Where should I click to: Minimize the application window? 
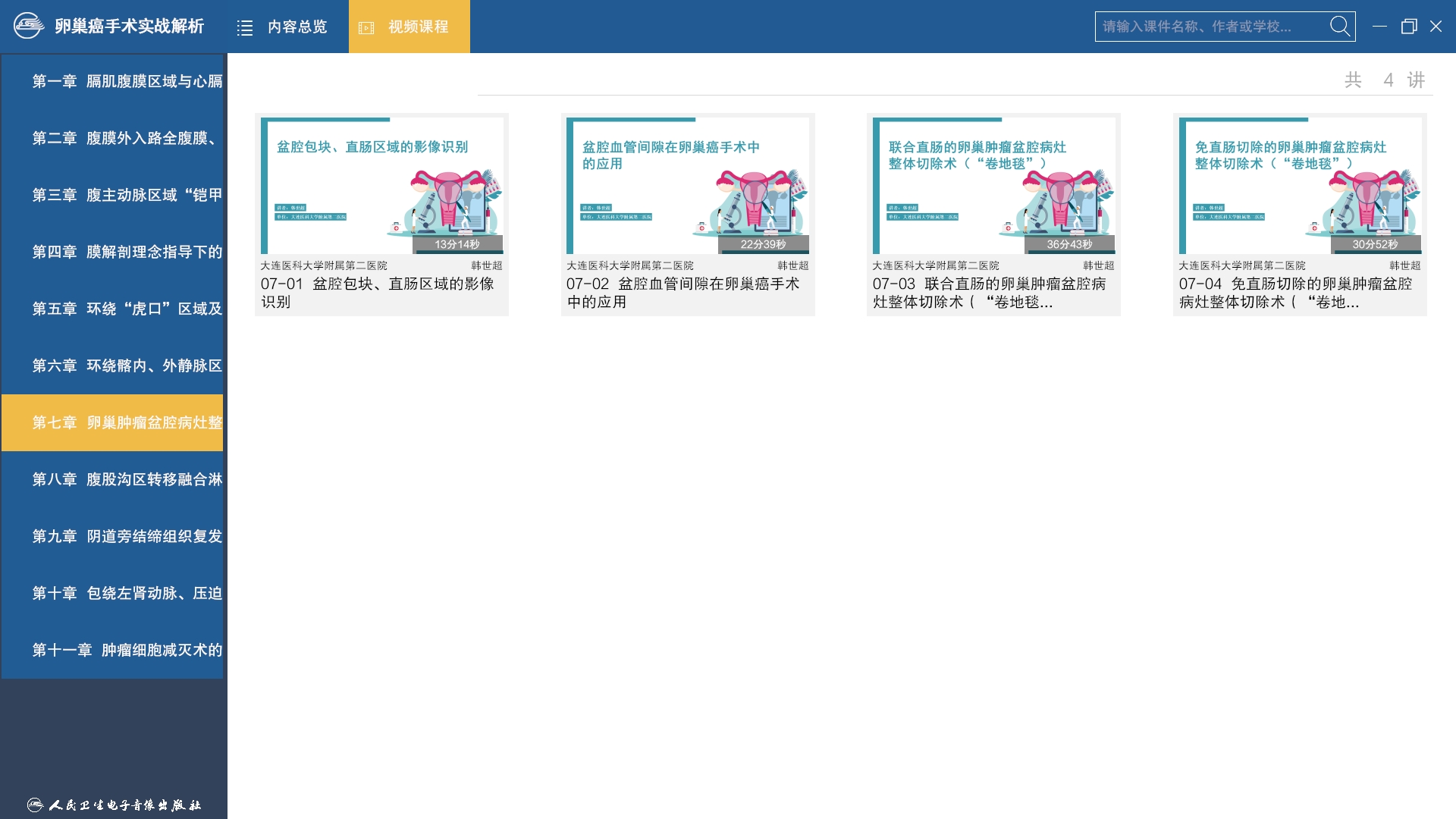pyautogui.click(x=1379, y=27)
